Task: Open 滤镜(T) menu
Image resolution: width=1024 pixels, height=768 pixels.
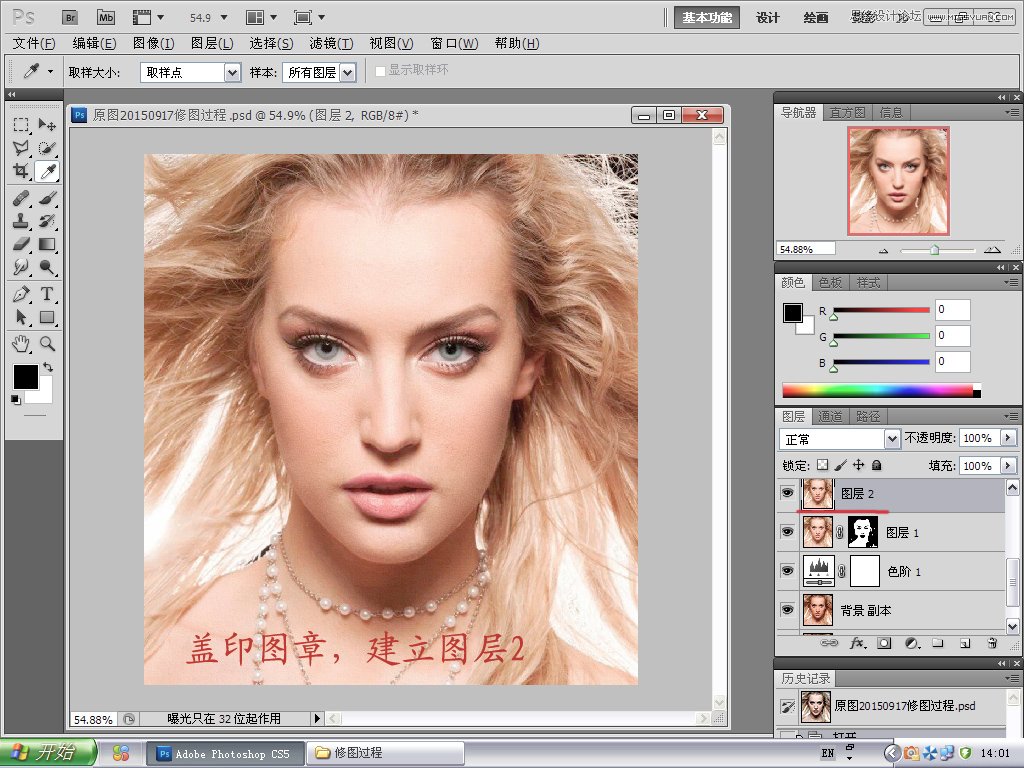Action: (x=331, y=43)
